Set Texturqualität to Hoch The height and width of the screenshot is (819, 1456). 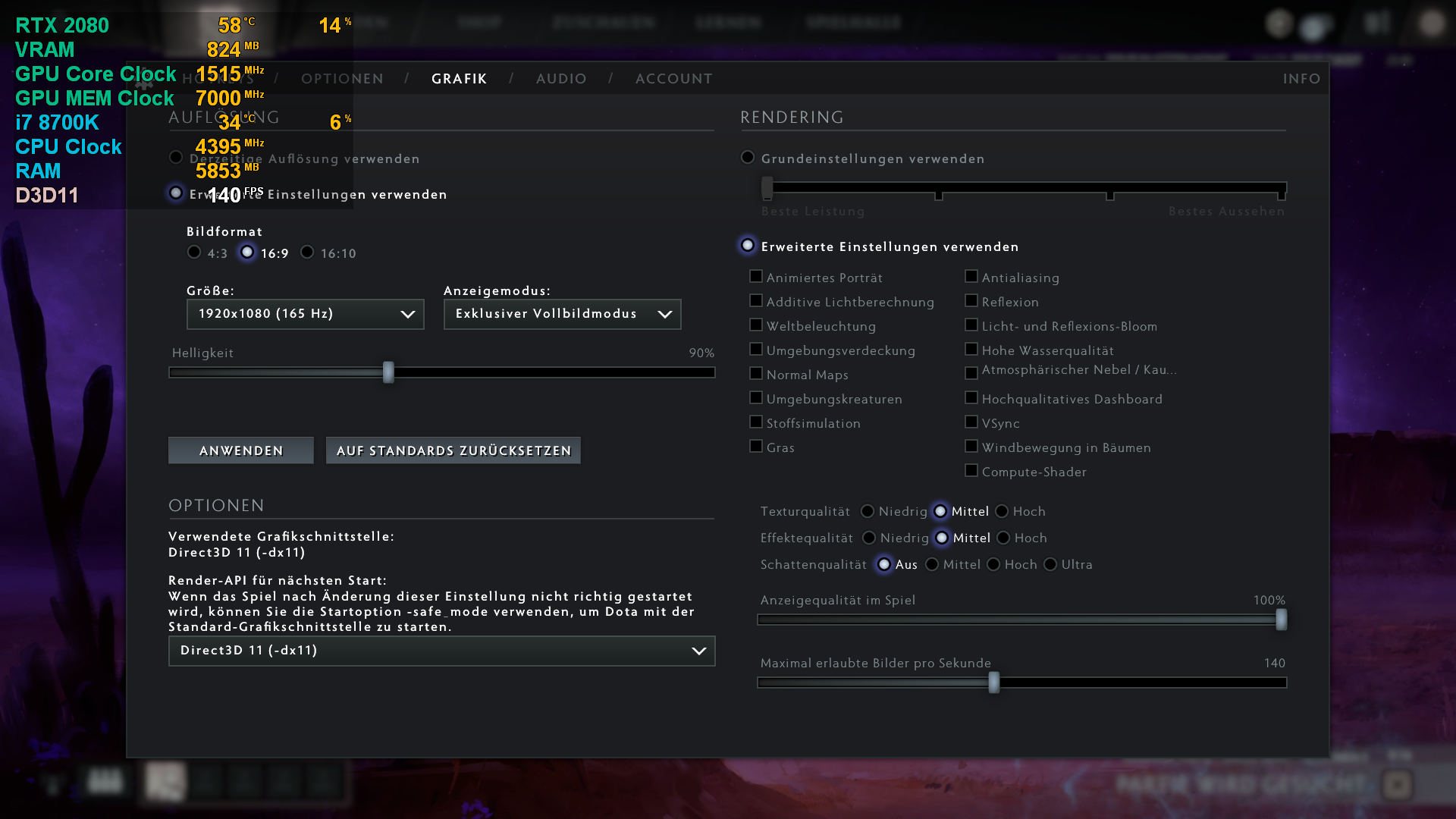coord(1003,512)
